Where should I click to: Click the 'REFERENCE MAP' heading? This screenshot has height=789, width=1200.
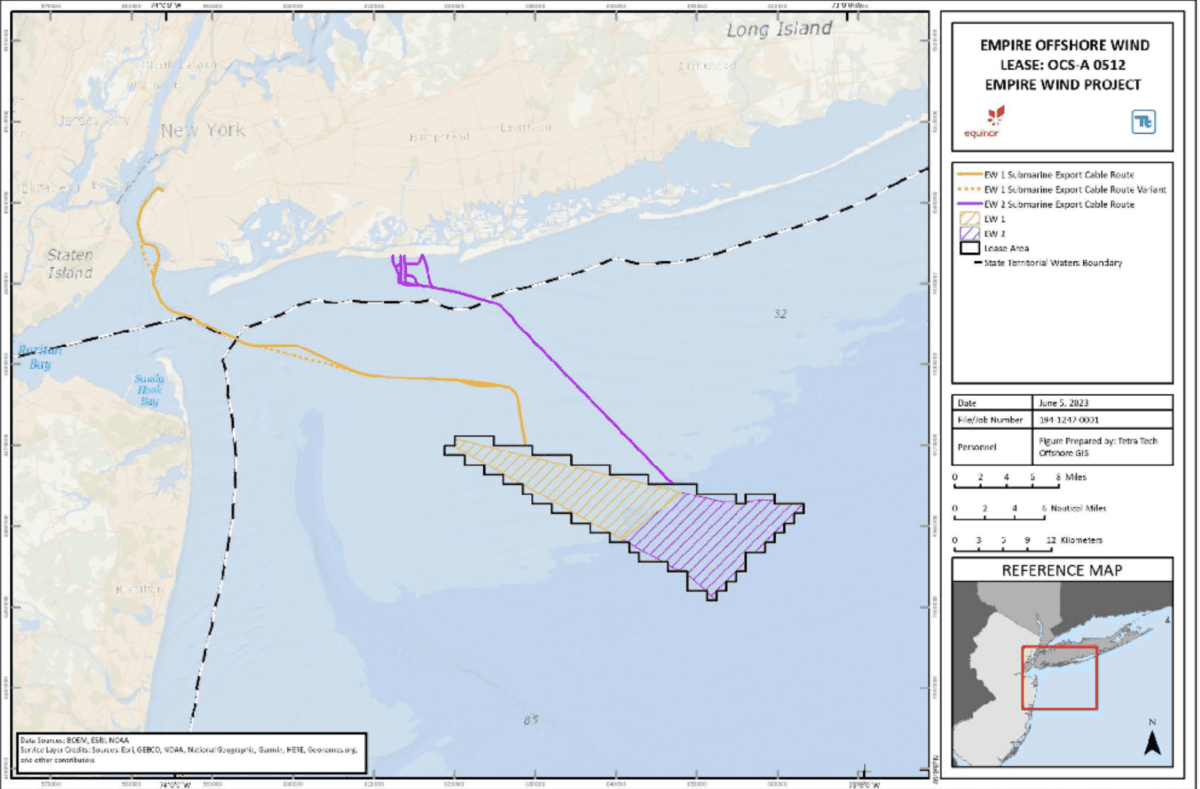pyautogui.click(x=1063, y=571)
